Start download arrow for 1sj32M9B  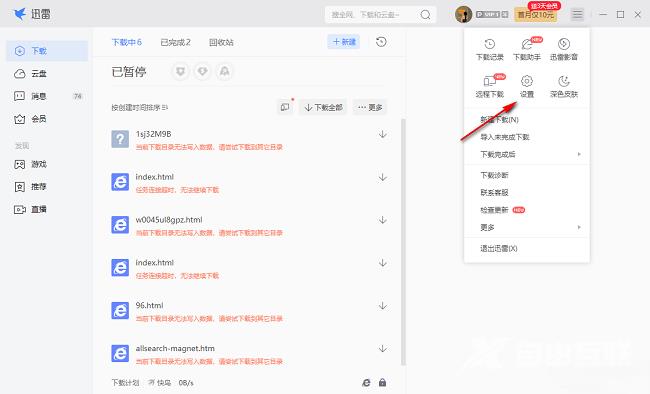tap(383, 134)
